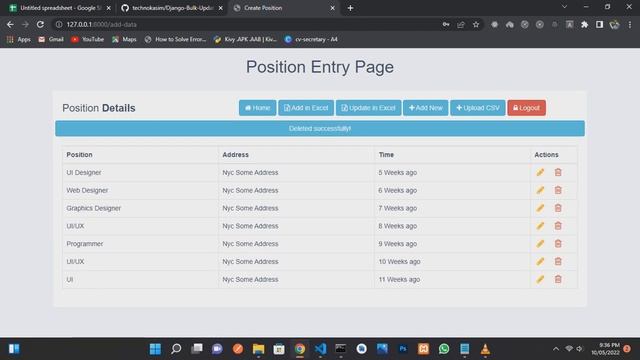The height and width of the screenshot is (360, 640).
Task: Edit the UI/UX row dated 10 Weeks ago
Action: 540,262
